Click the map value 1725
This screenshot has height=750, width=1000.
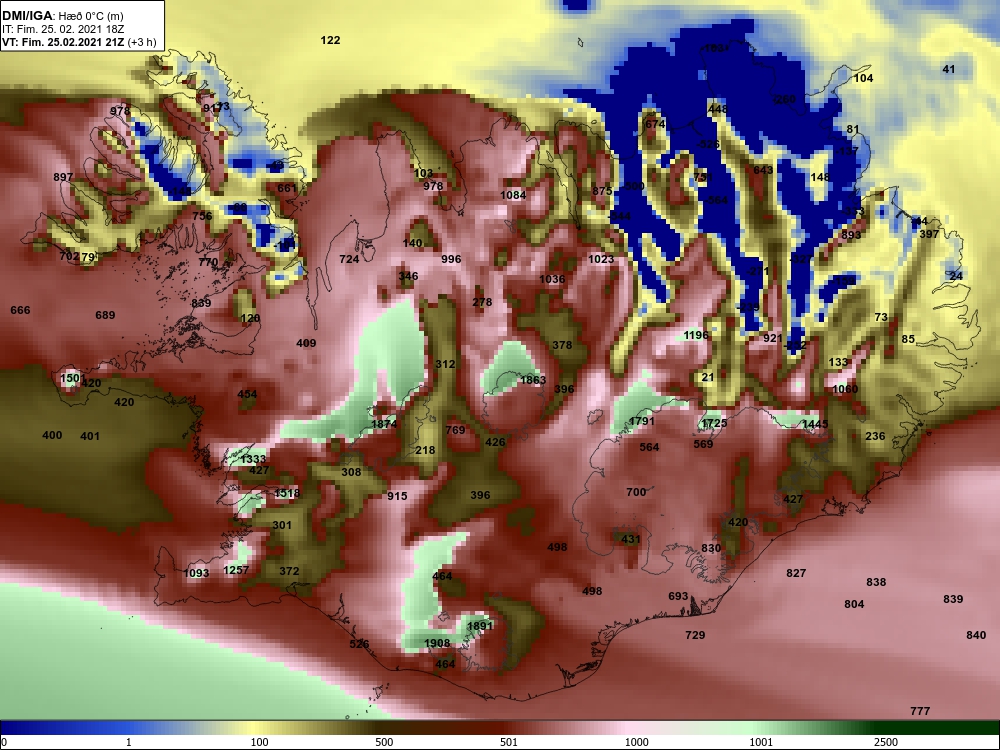click(x=714, y=423)
